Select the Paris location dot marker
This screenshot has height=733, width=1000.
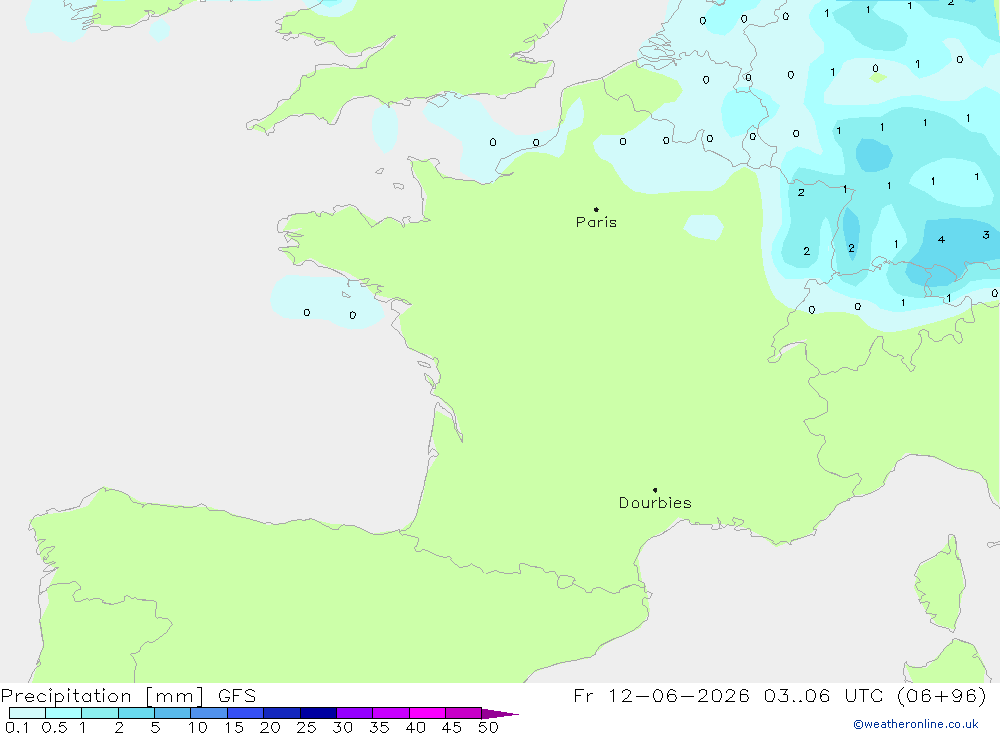point(596,209)
